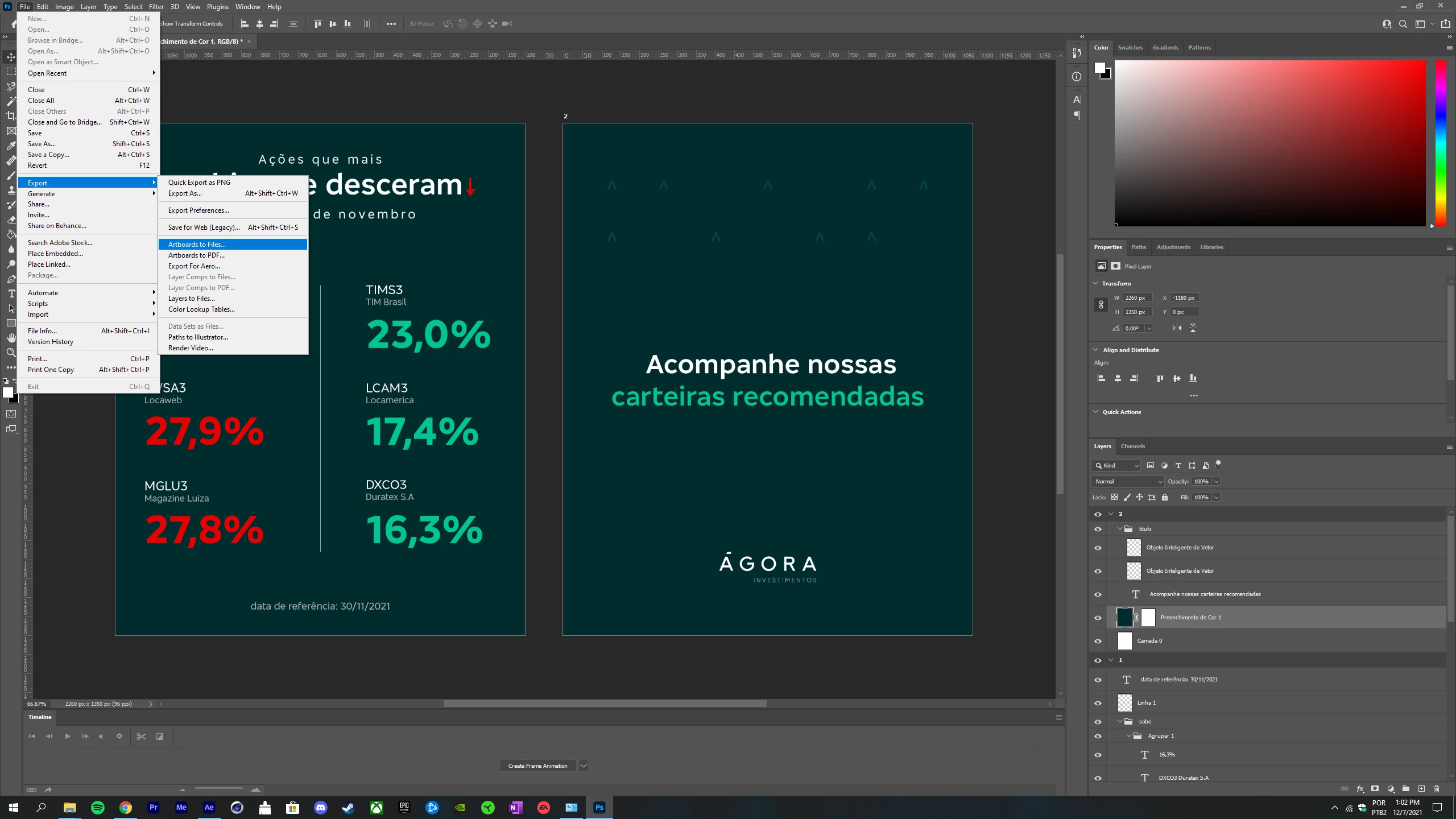Click Save for Web (Legacy) option
The width and height of the screenshot is (1456, 819).
click(x=204, y=227)
